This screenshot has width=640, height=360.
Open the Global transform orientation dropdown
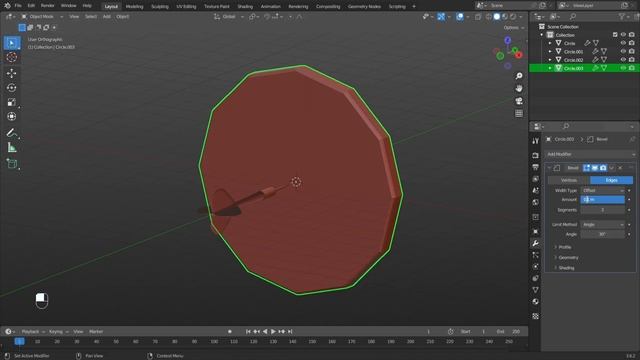click(229, 17)
